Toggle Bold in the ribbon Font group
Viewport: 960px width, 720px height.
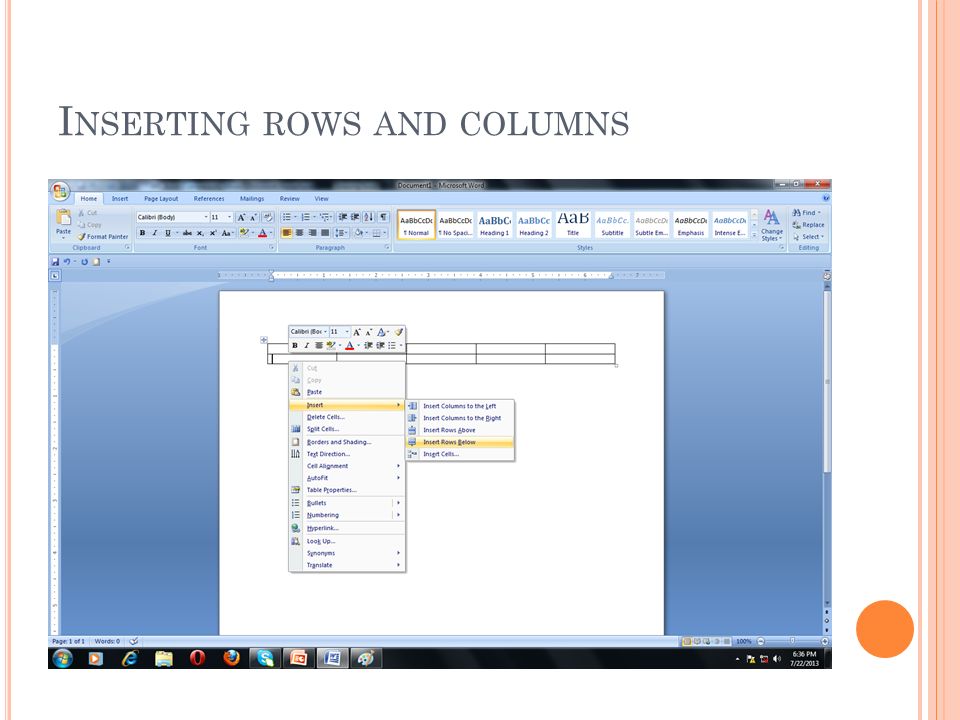(x=142, y=233)
